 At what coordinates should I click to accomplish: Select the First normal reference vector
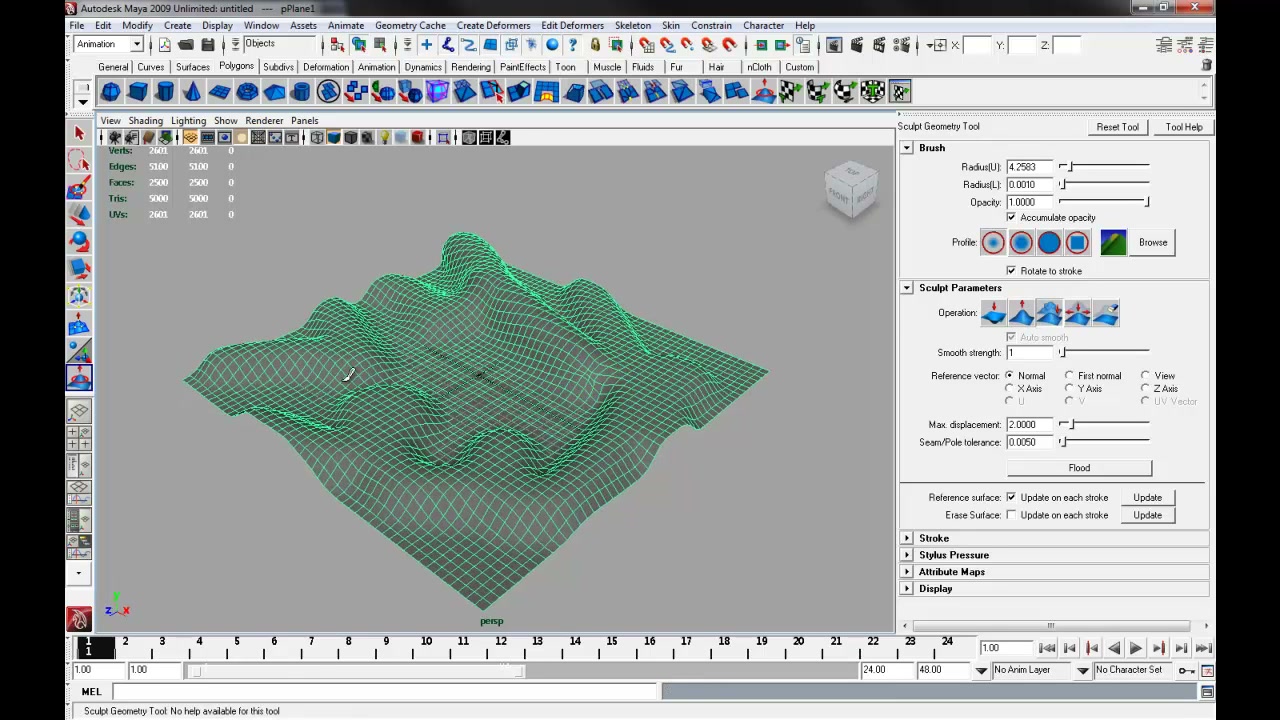click(1069, 376)
